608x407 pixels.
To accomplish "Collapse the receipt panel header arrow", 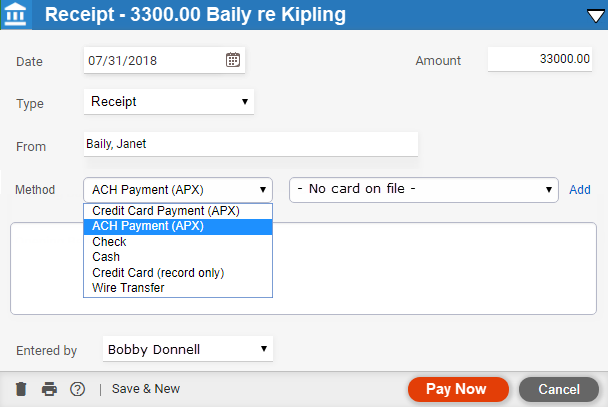I will (x=593, y=15).
